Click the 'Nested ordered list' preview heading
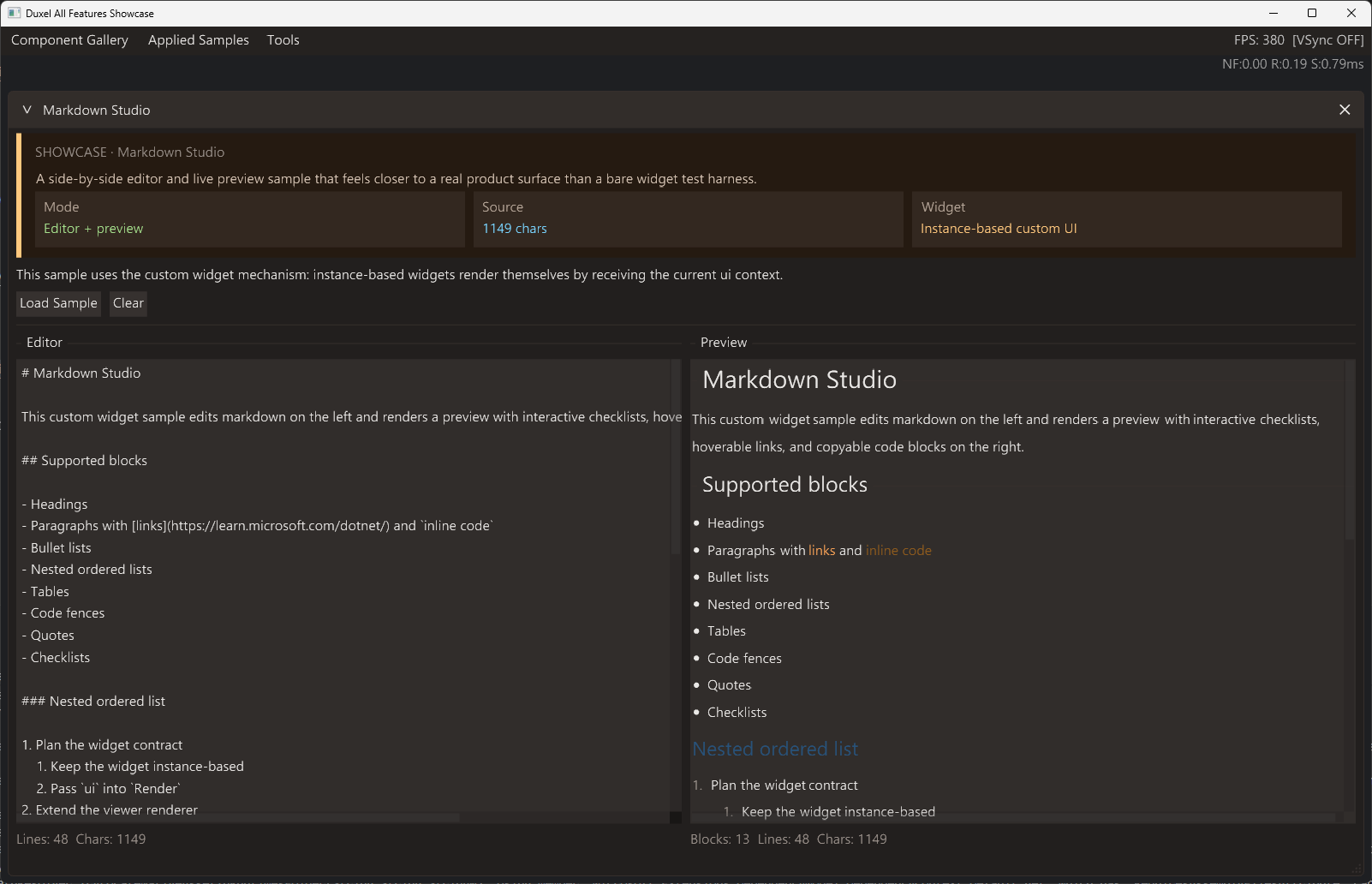The height and width of the screenshot is (884, 1372). click(x=775, y=750)
